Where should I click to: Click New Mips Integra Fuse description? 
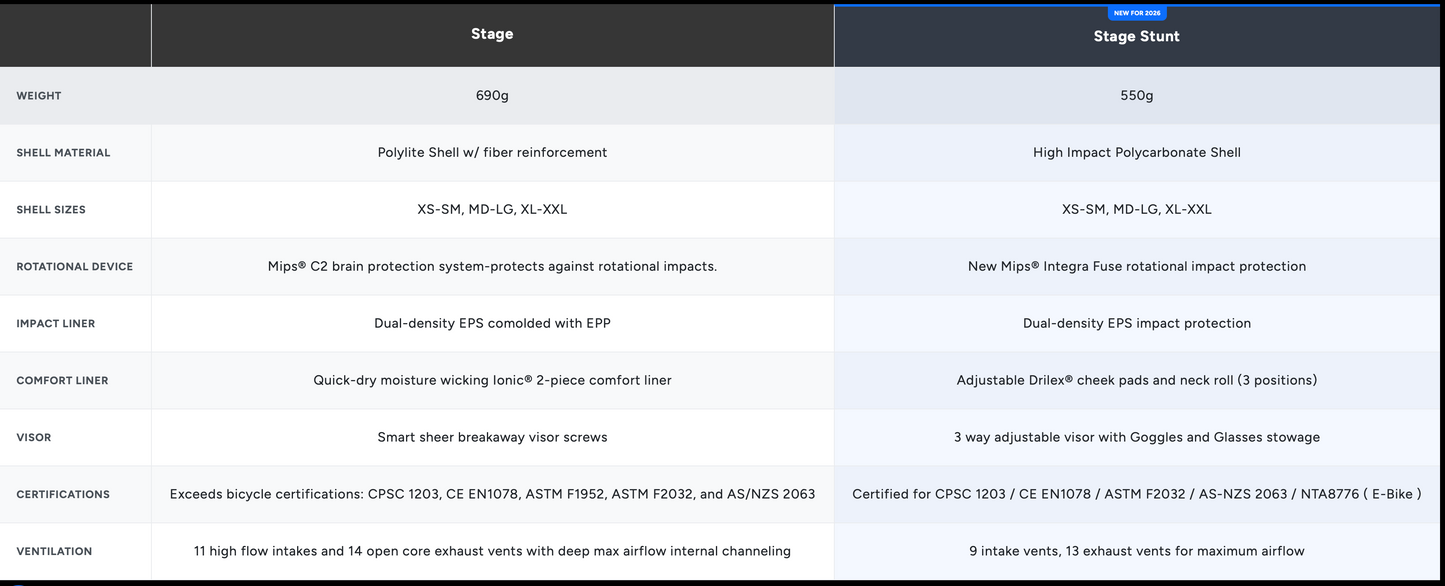(1137, 267)
